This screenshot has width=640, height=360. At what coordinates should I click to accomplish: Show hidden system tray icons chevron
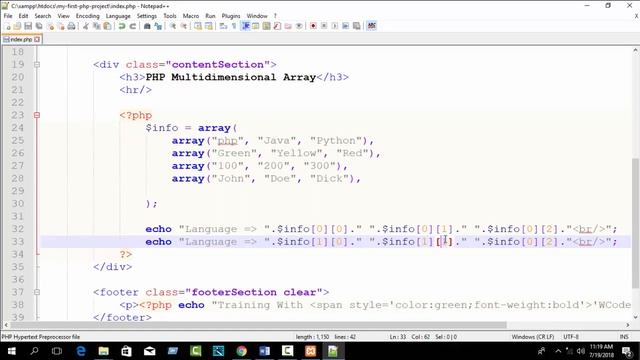(558, 351)
